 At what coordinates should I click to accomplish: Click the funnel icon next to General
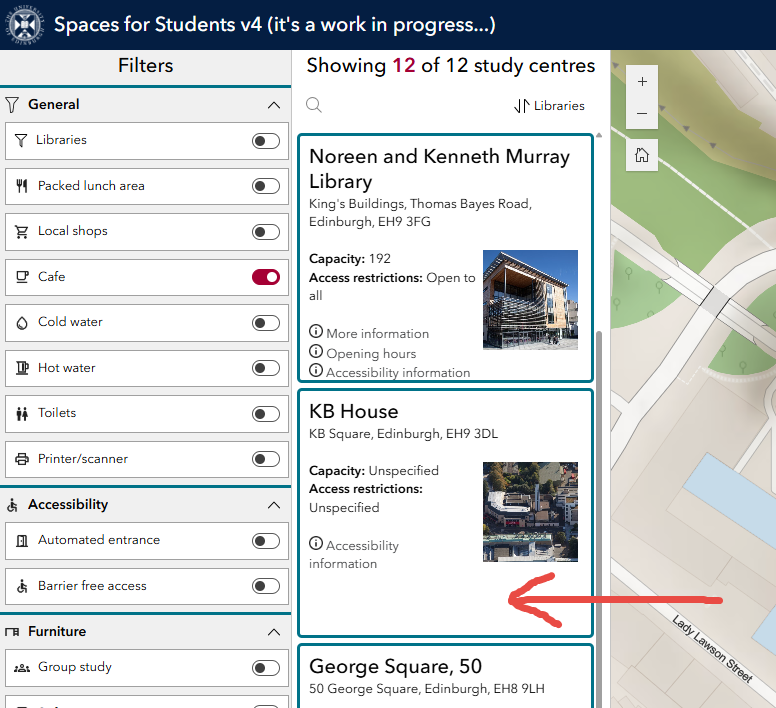click(12, 104)
